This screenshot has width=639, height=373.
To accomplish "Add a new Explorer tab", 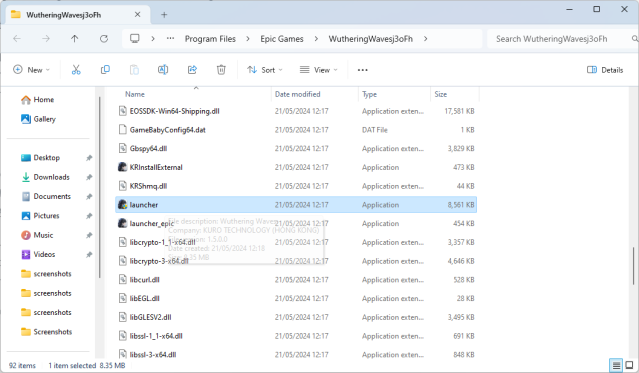I will coord(164,15).
